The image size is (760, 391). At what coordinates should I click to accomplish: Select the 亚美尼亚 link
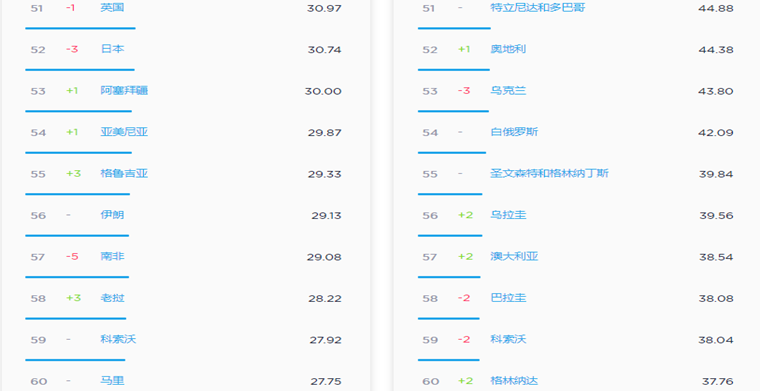(124, 132)
